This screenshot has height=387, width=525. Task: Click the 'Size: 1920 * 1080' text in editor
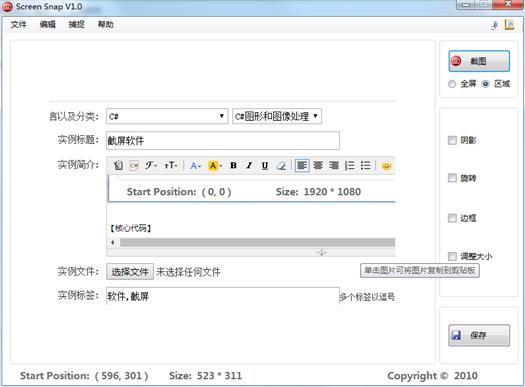coord(318,192)
